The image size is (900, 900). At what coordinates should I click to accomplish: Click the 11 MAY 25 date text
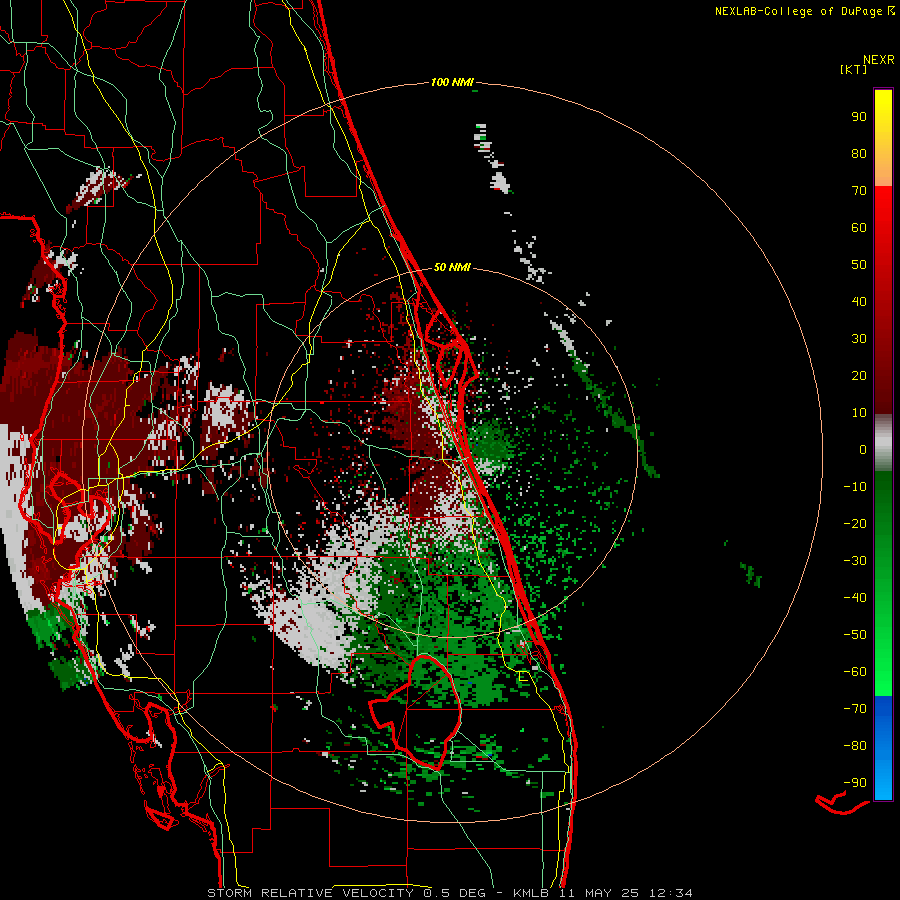coord(600,893)
